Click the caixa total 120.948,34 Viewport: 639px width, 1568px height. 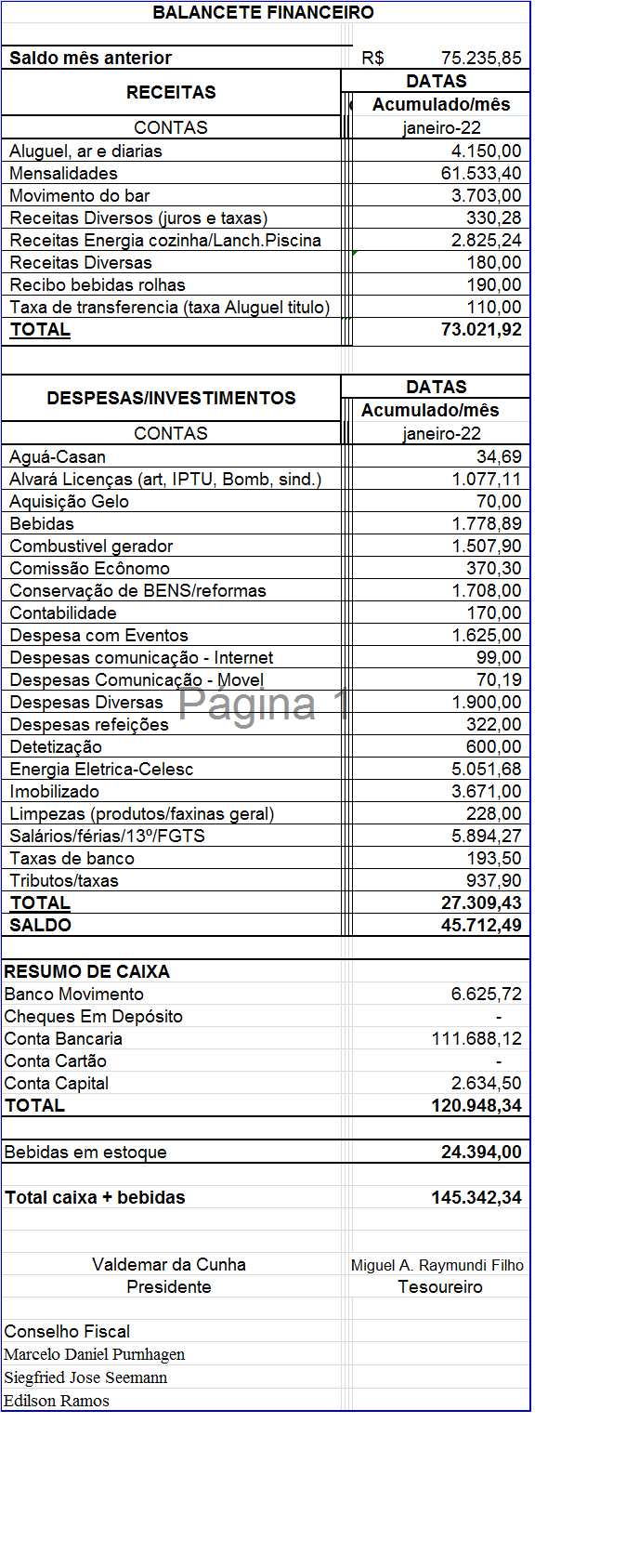(476, 1105)
